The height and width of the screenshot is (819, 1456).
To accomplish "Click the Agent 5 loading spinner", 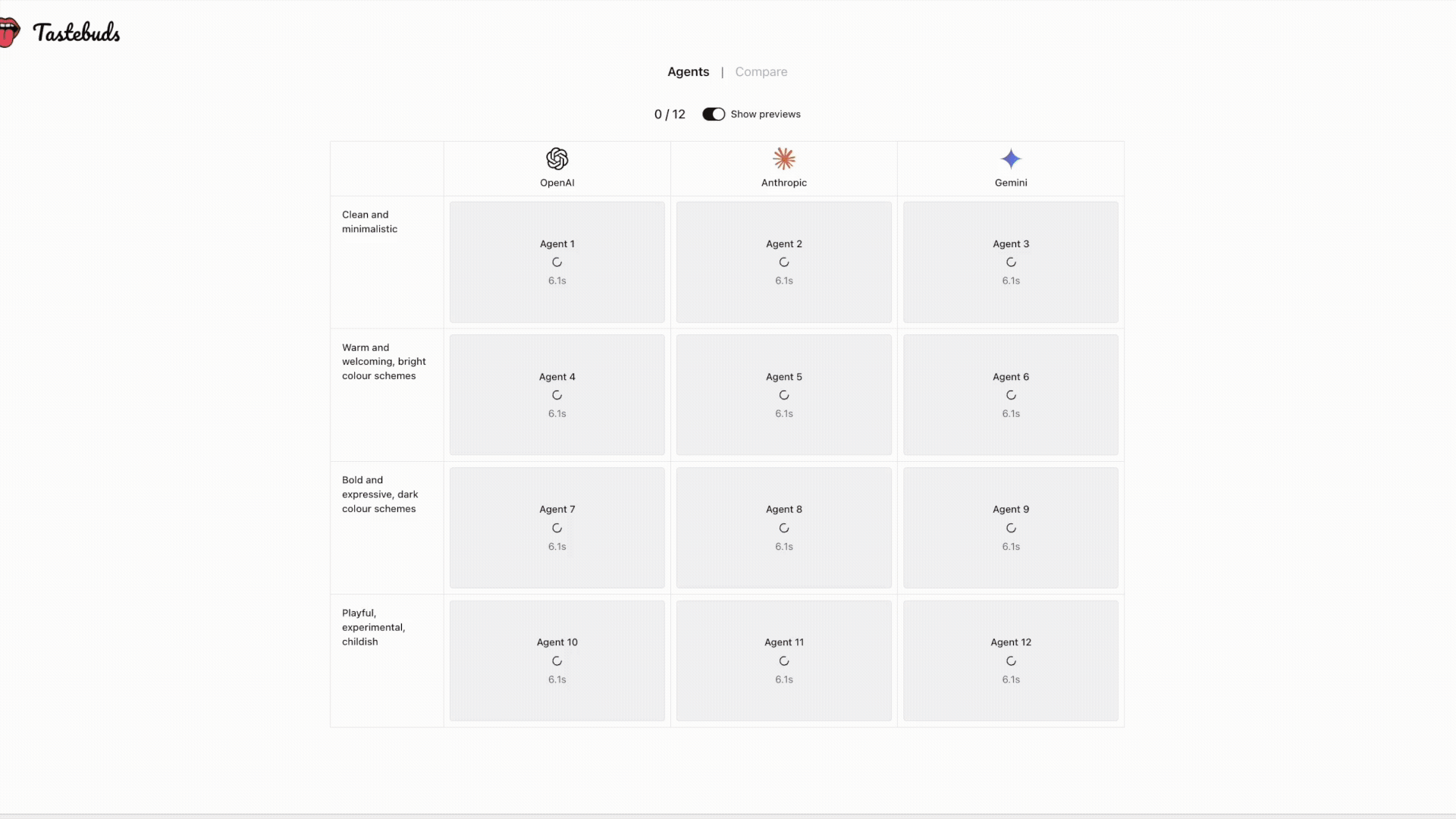I will (x=783, y=395).
